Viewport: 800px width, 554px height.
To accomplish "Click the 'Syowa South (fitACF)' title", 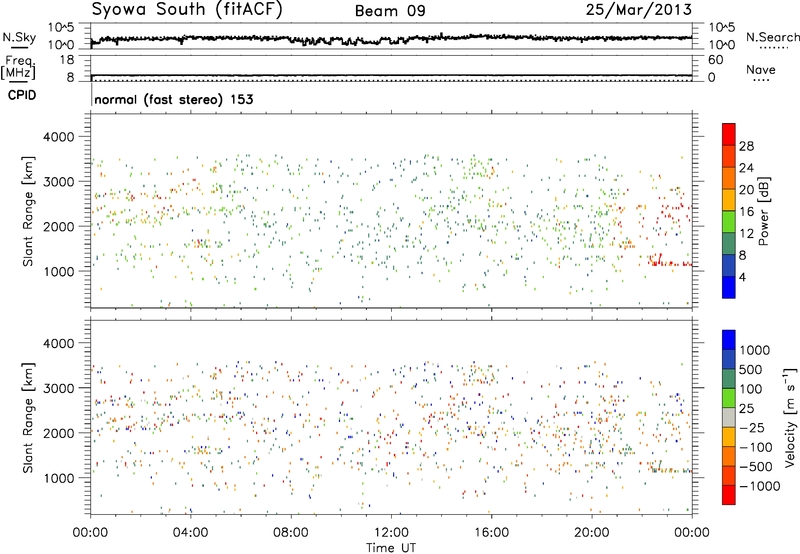I will (187, 9).
